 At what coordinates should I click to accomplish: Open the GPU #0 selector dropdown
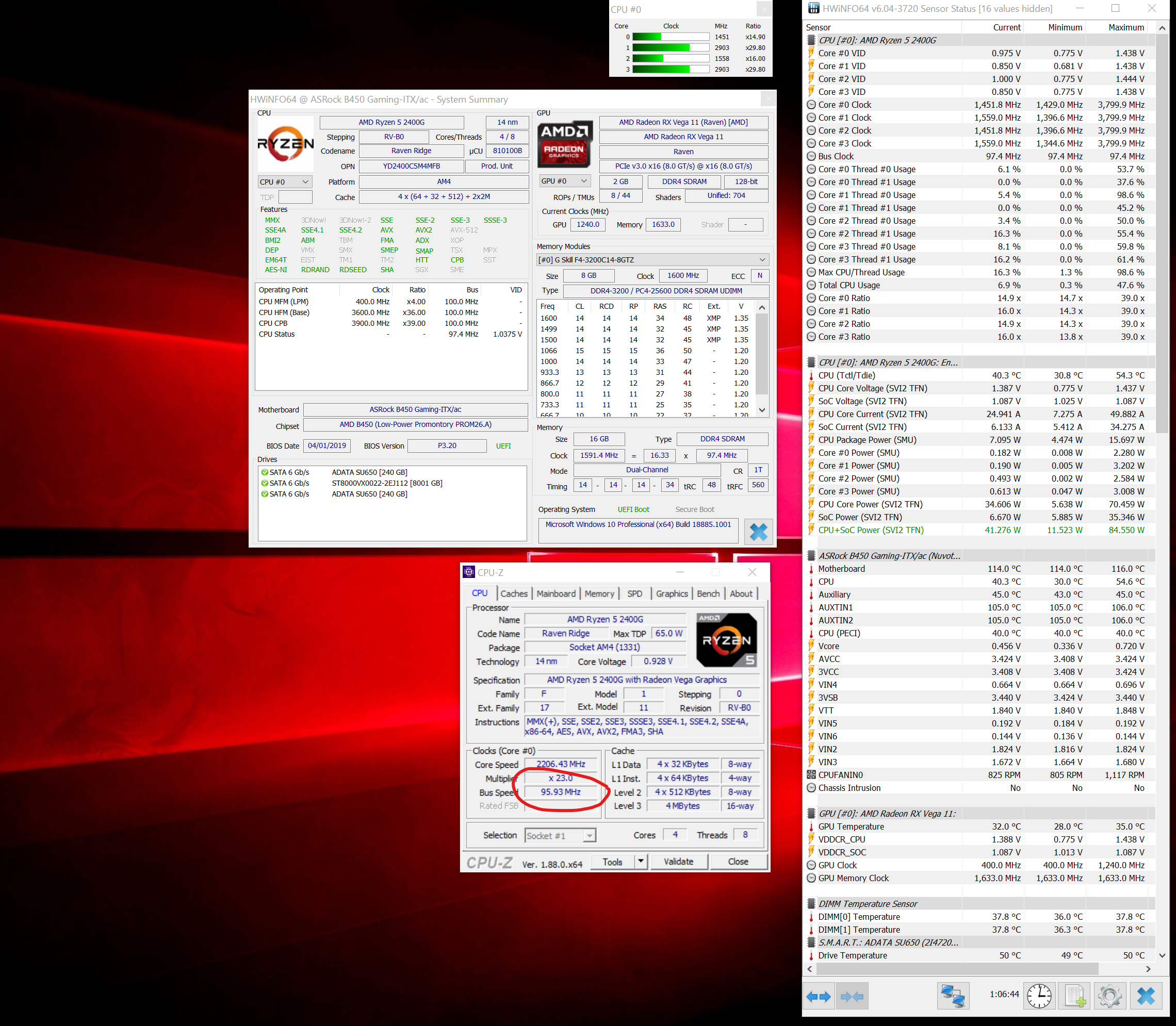[x=564, y=181]
